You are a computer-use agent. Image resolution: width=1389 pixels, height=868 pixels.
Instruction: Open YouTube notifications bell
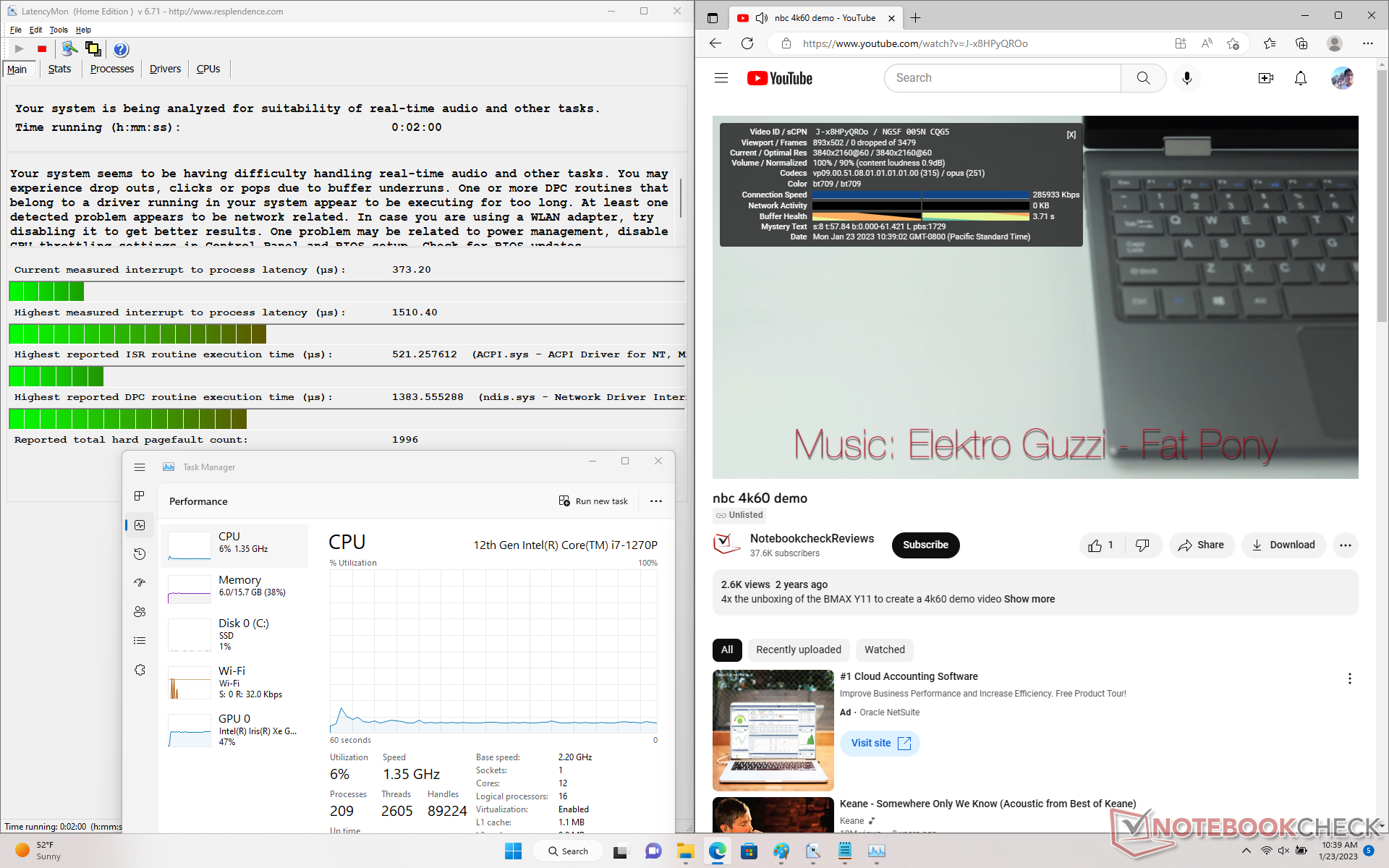coord(1300,78)
